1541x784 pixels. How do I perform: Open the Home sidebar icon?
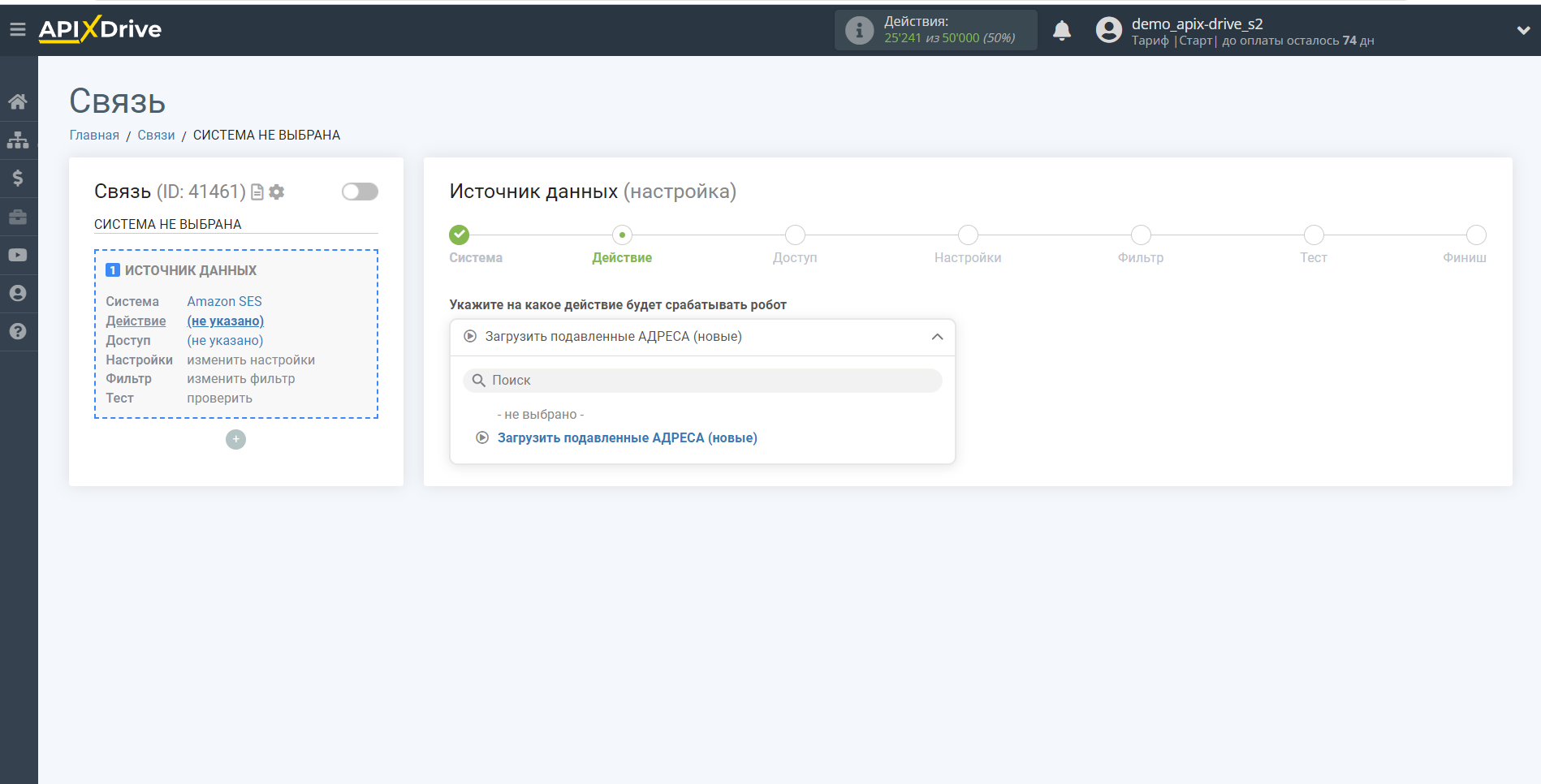[18, 101]
